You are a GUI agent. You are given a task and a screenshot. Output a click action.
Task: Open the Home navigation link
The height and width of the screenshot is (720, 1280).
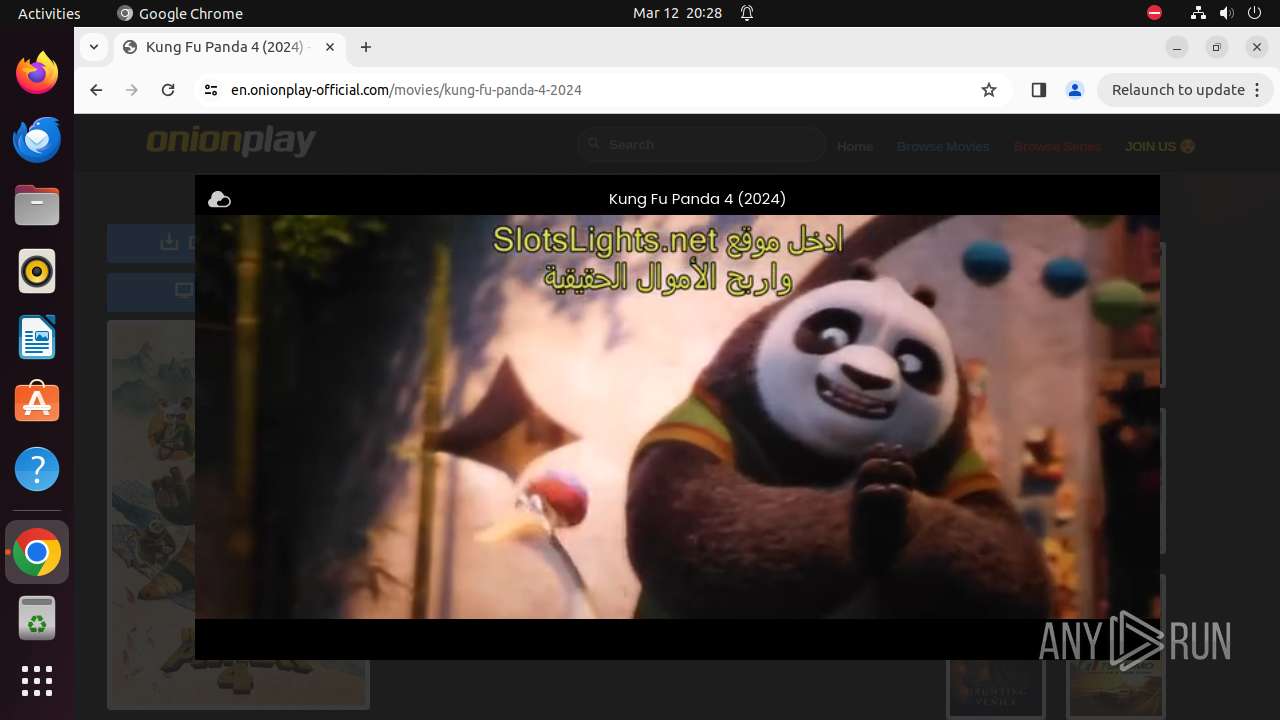click(x=855, y=146)
